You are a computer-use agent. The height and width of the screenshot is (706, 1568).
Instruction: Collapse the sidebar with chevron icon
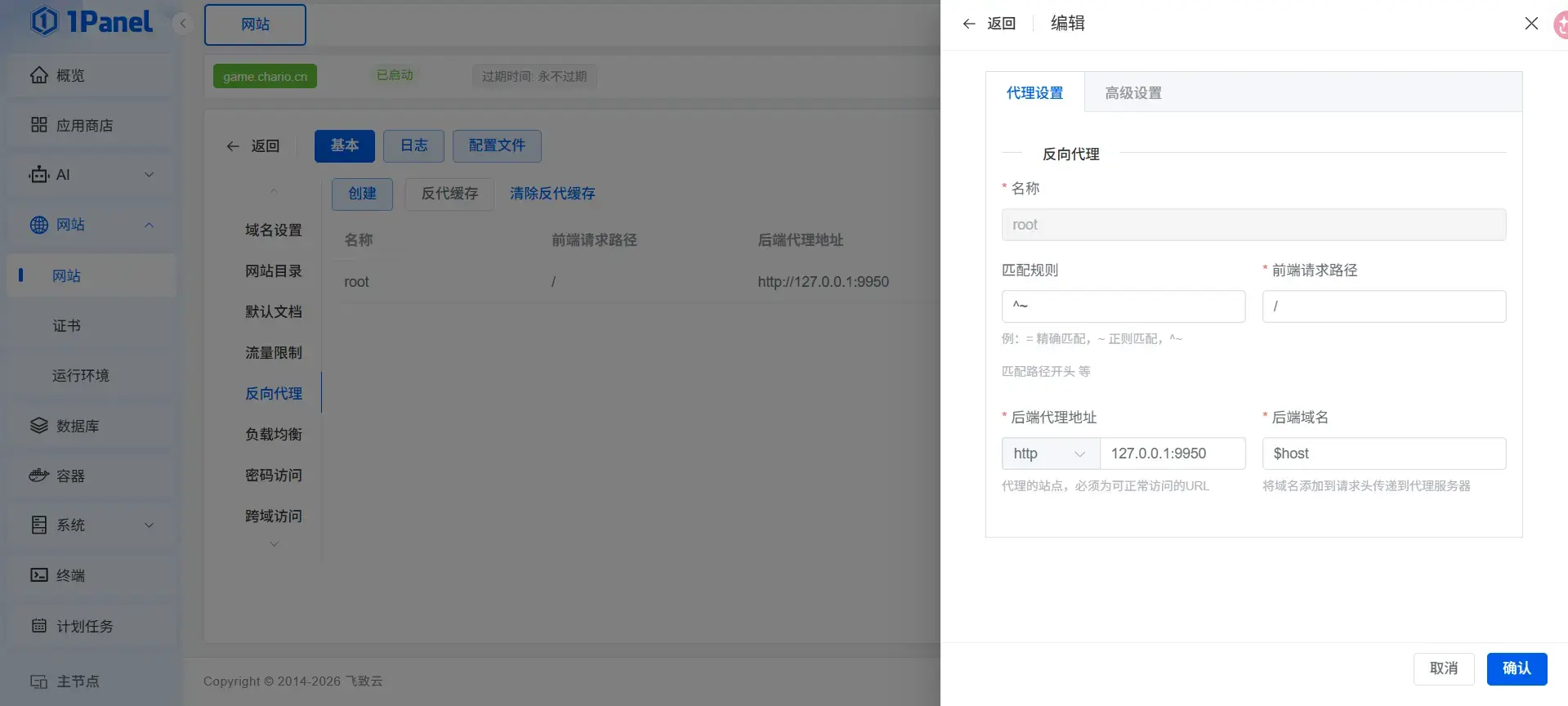pos(182,24)
